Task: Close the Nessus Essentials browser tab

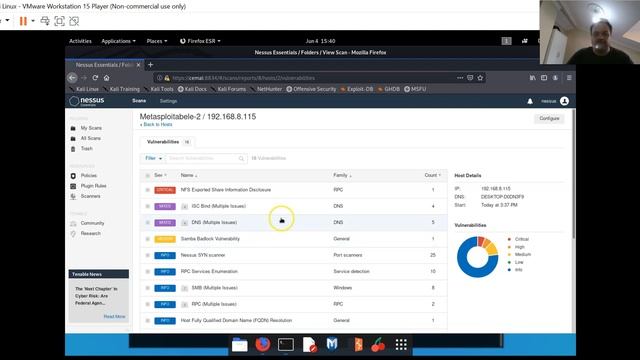Action: (138, 65)
